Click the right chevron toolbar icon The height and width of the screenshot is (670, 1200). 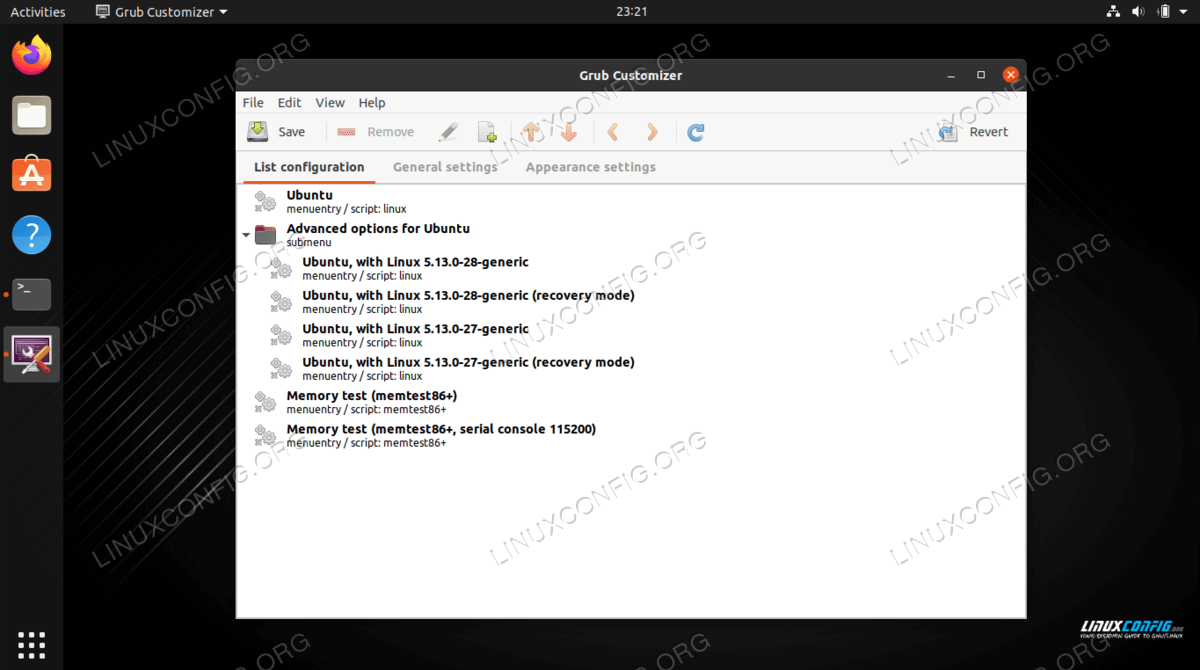coord(652,132)
